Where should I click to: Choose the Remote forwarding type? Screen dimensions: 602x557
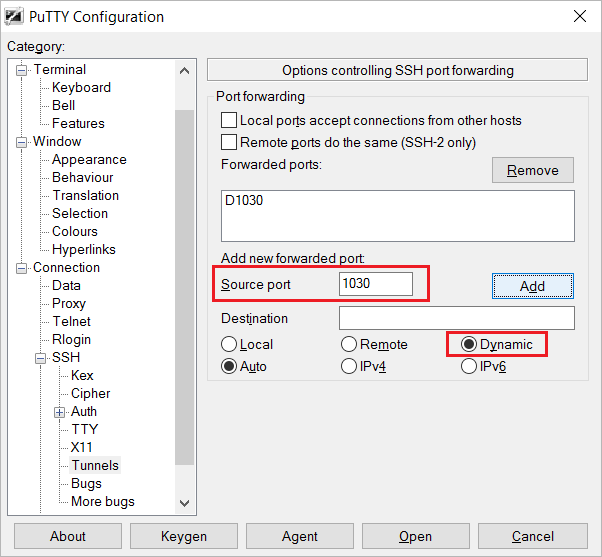pos(349,344)
